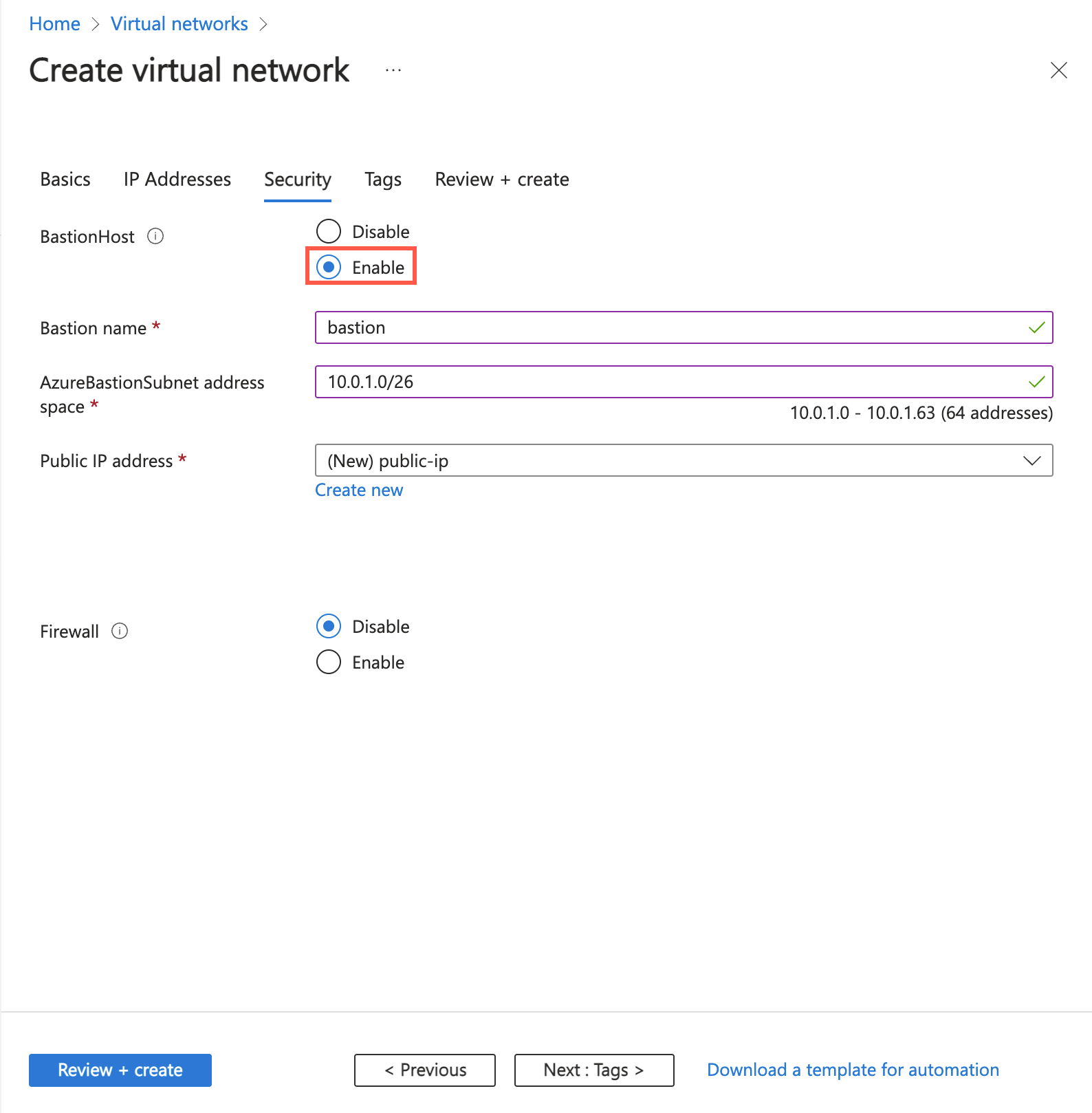Click the Bastion name input field
Image resolution: width=1092 pixels, height=1113 pixels.
pyautogui.click(x=674, y=327)
